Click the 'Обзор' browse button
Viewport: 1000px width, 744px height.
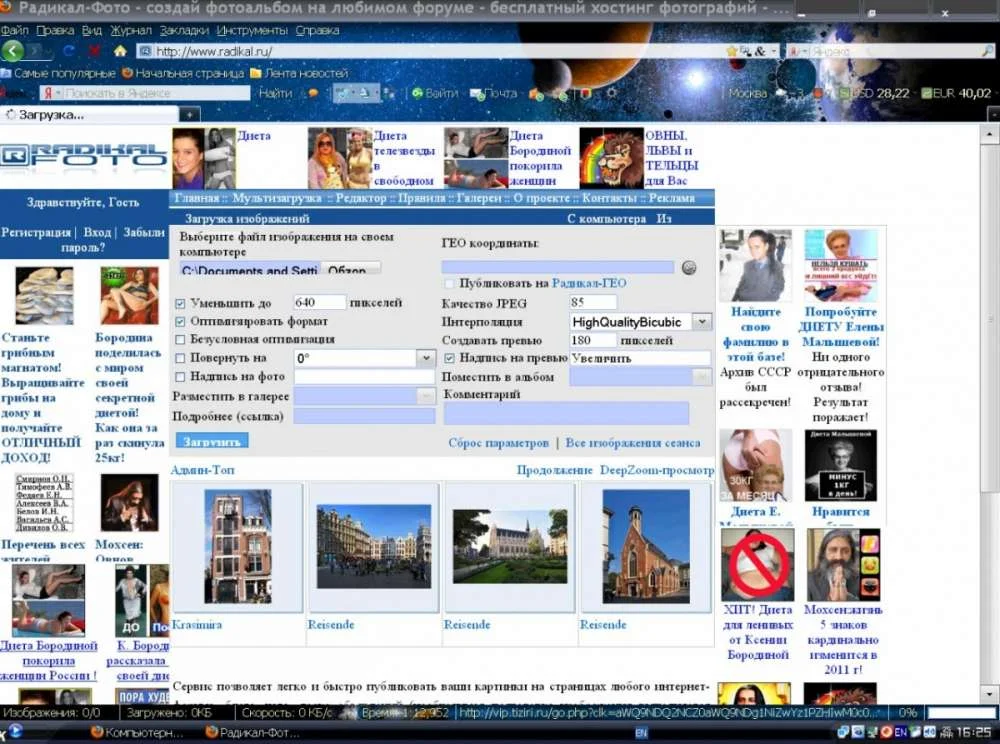click(x=351, y=268)
